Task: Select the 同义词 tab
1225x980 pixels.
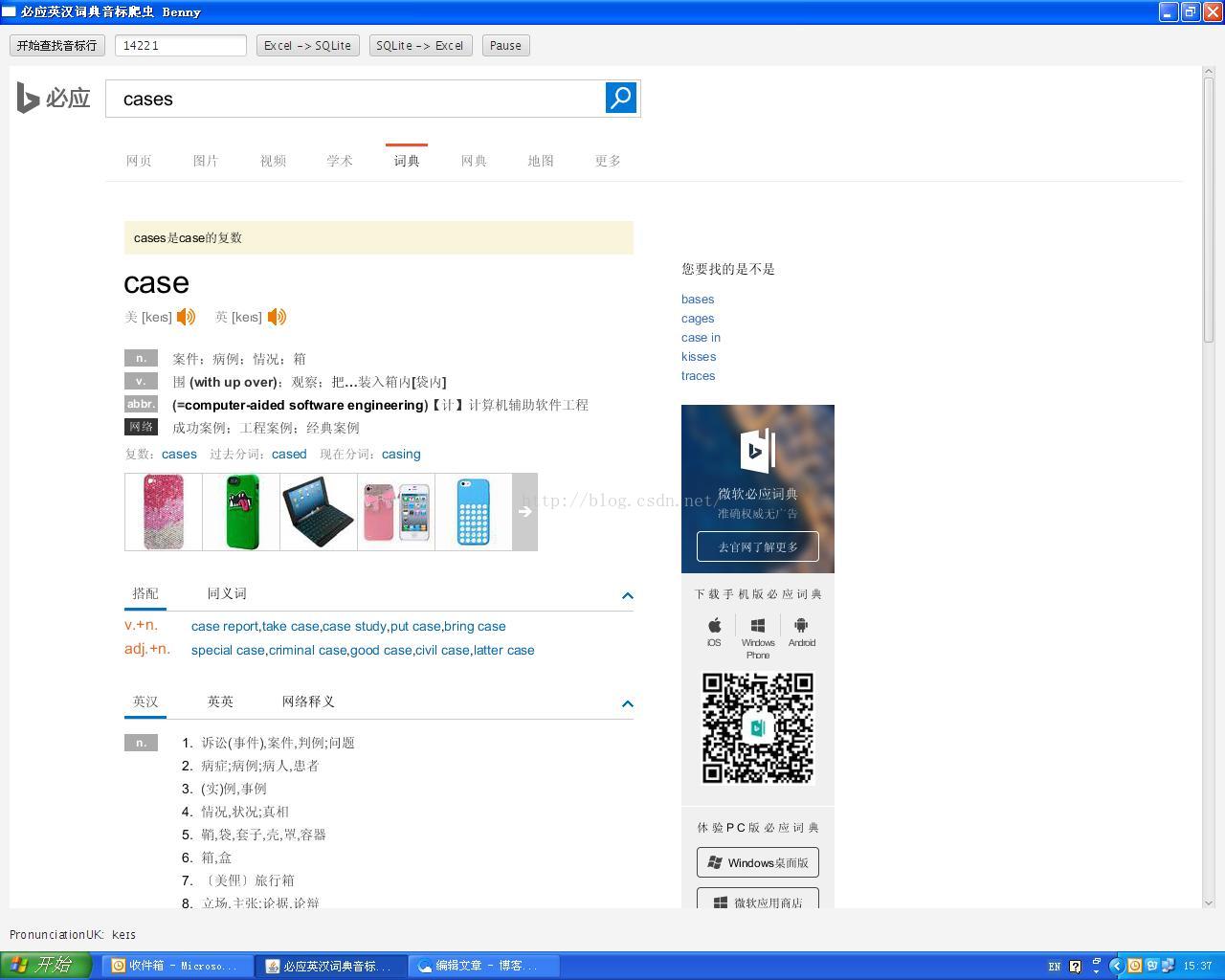Action: (227, 593)
